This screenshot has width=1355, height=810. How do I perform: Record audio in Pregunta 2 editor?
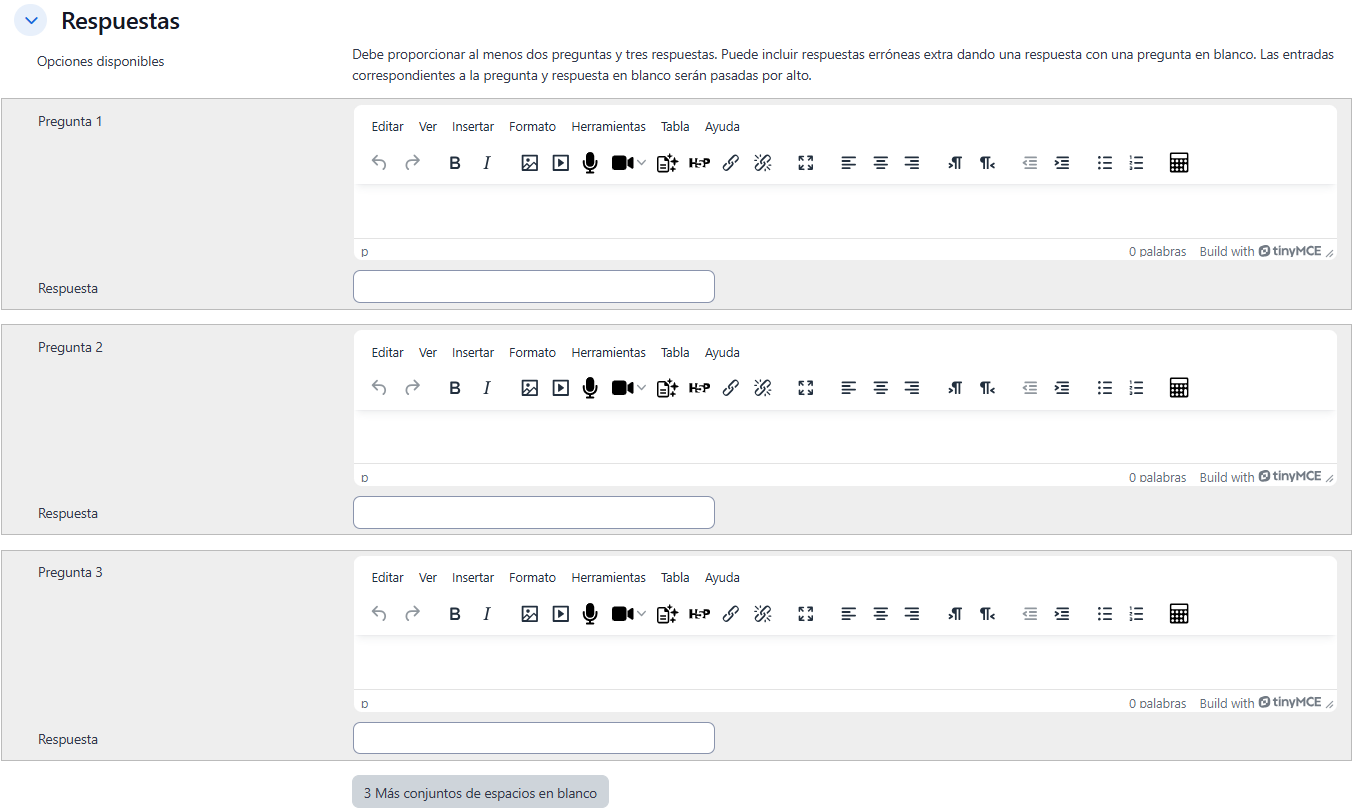pos(590,388)
